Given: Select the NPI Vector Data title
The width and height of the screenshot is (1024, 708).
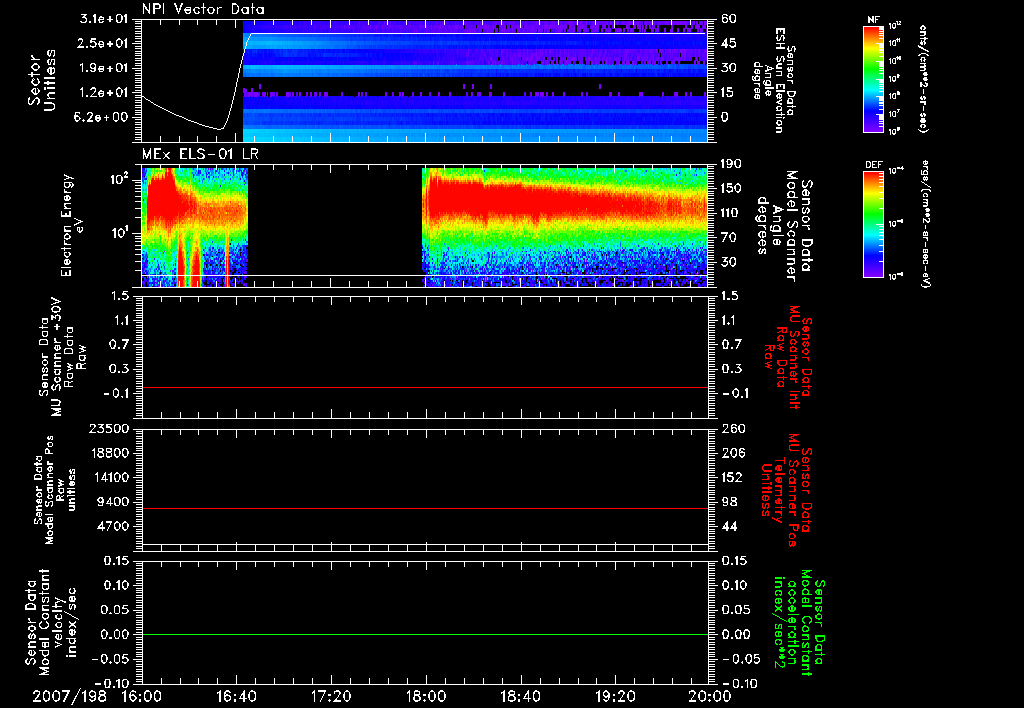Looking at the screenshot, I should click(x=204, y=9).
